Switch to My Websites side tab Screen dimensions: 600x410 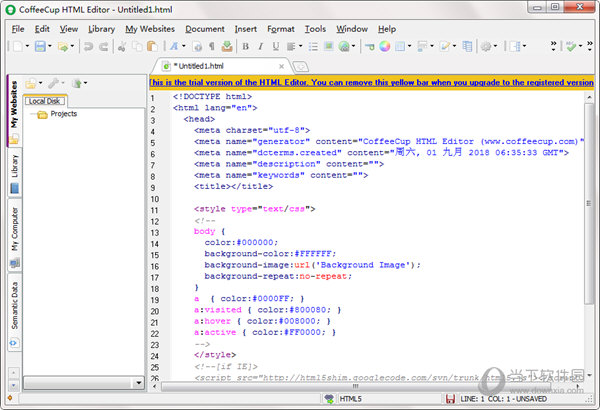14,111
